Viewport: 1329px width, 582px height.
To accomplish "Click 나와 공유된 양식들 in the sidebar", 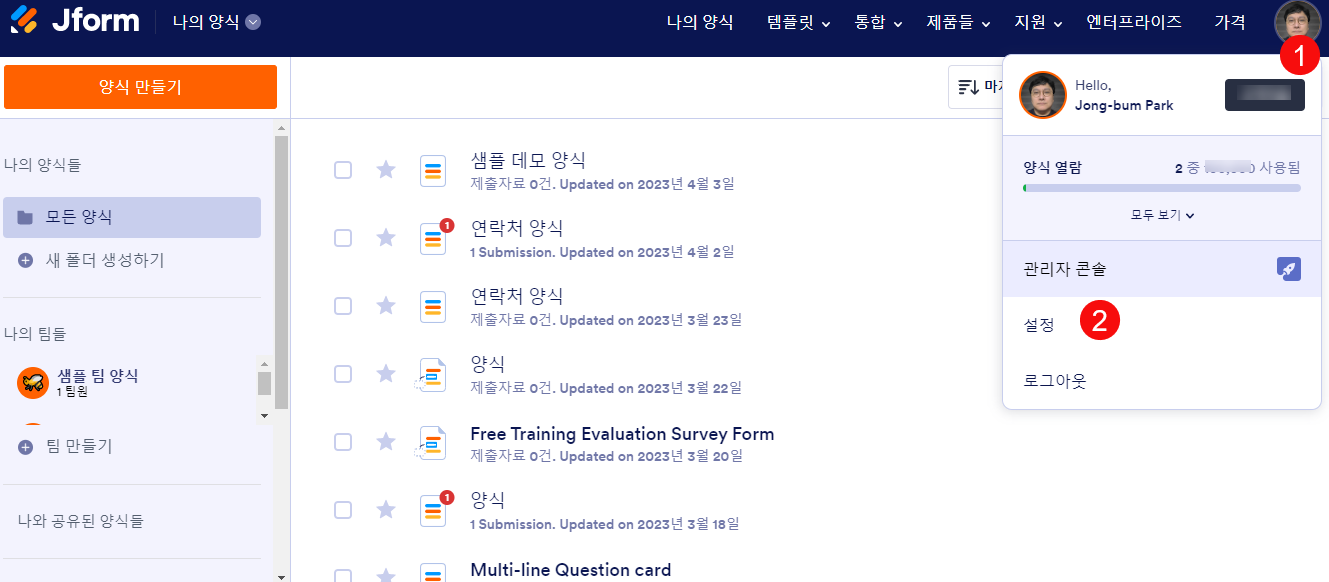I will pos(81,521).
